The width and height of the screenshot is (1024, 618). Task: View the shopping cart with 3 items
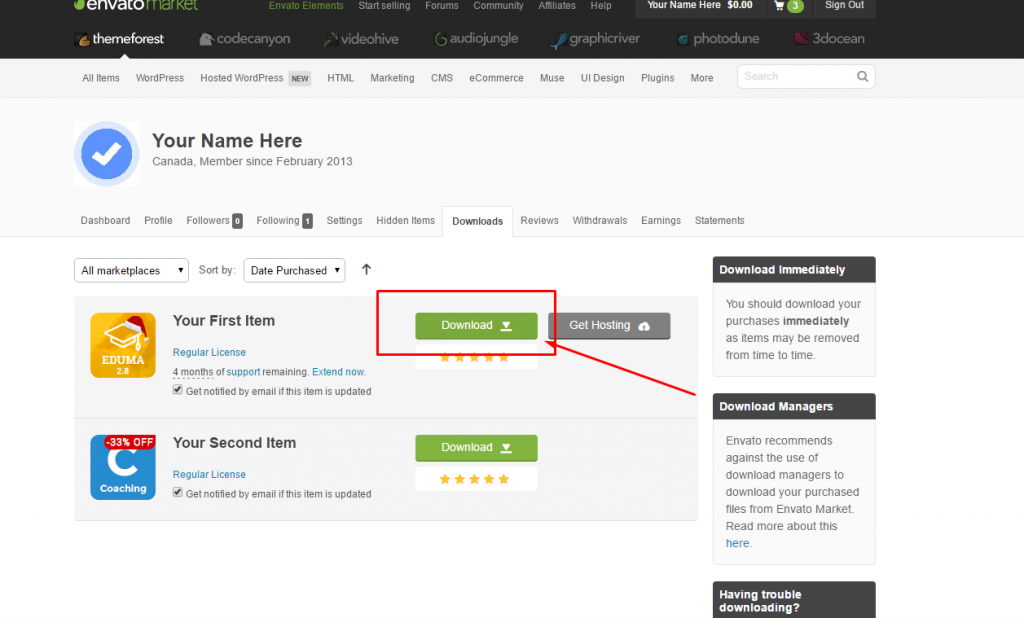point(789,6)
